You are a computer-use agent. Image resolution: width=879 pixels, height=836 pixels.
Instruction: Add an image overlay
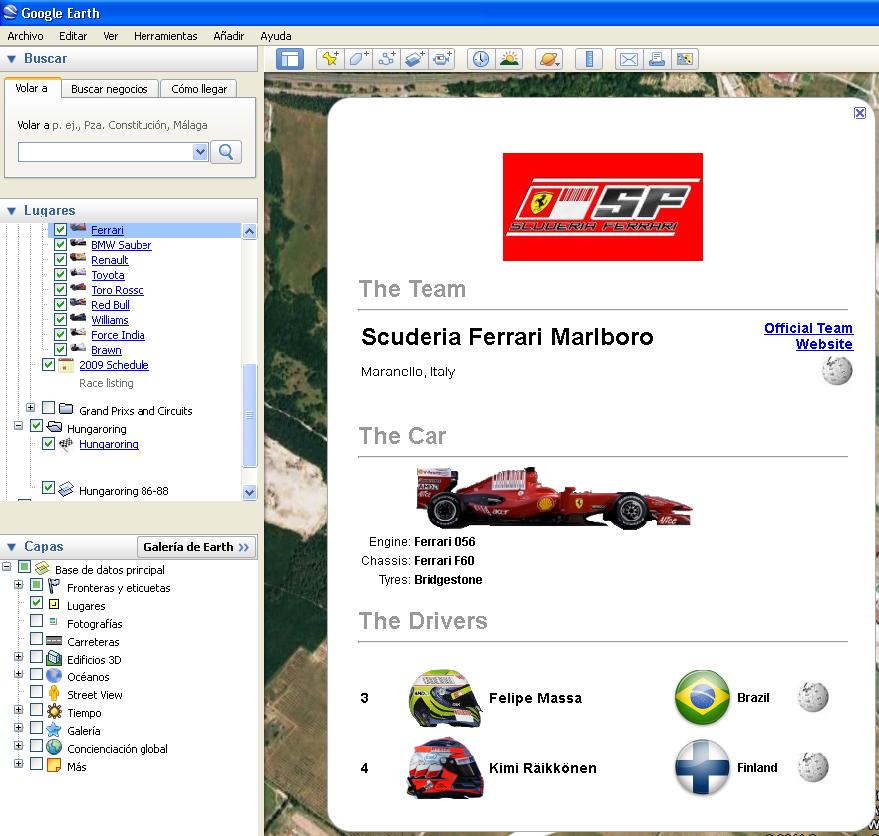point(414,59)
